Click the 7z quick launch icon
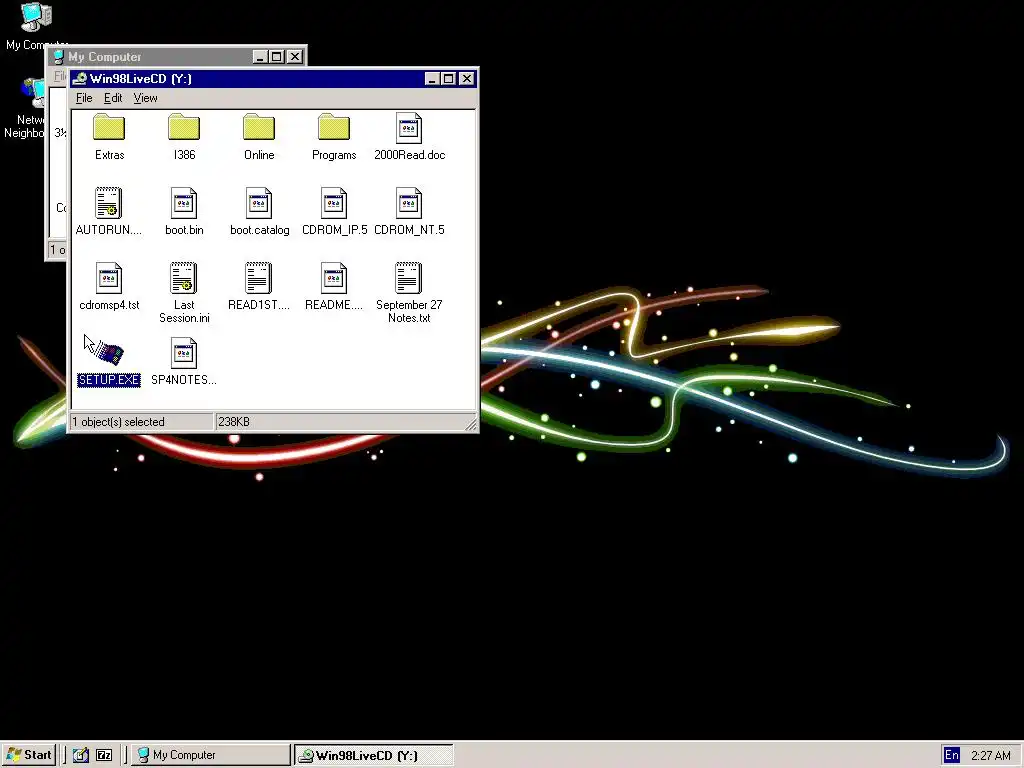1024x768 pixels. tap(104, 755)
